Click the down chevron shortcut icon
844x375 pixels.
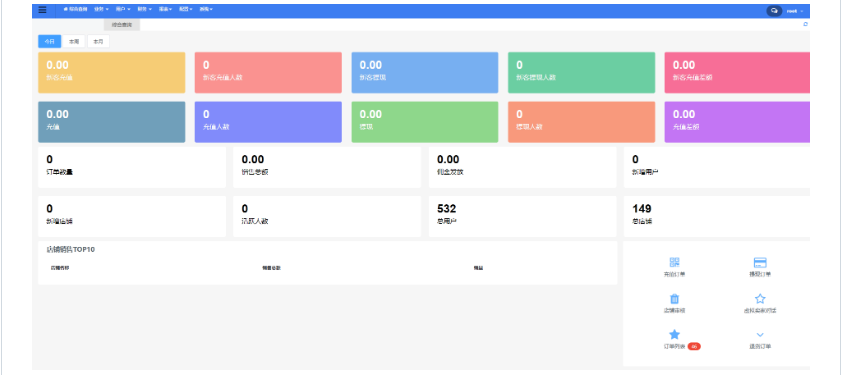(x=760, y=335)
